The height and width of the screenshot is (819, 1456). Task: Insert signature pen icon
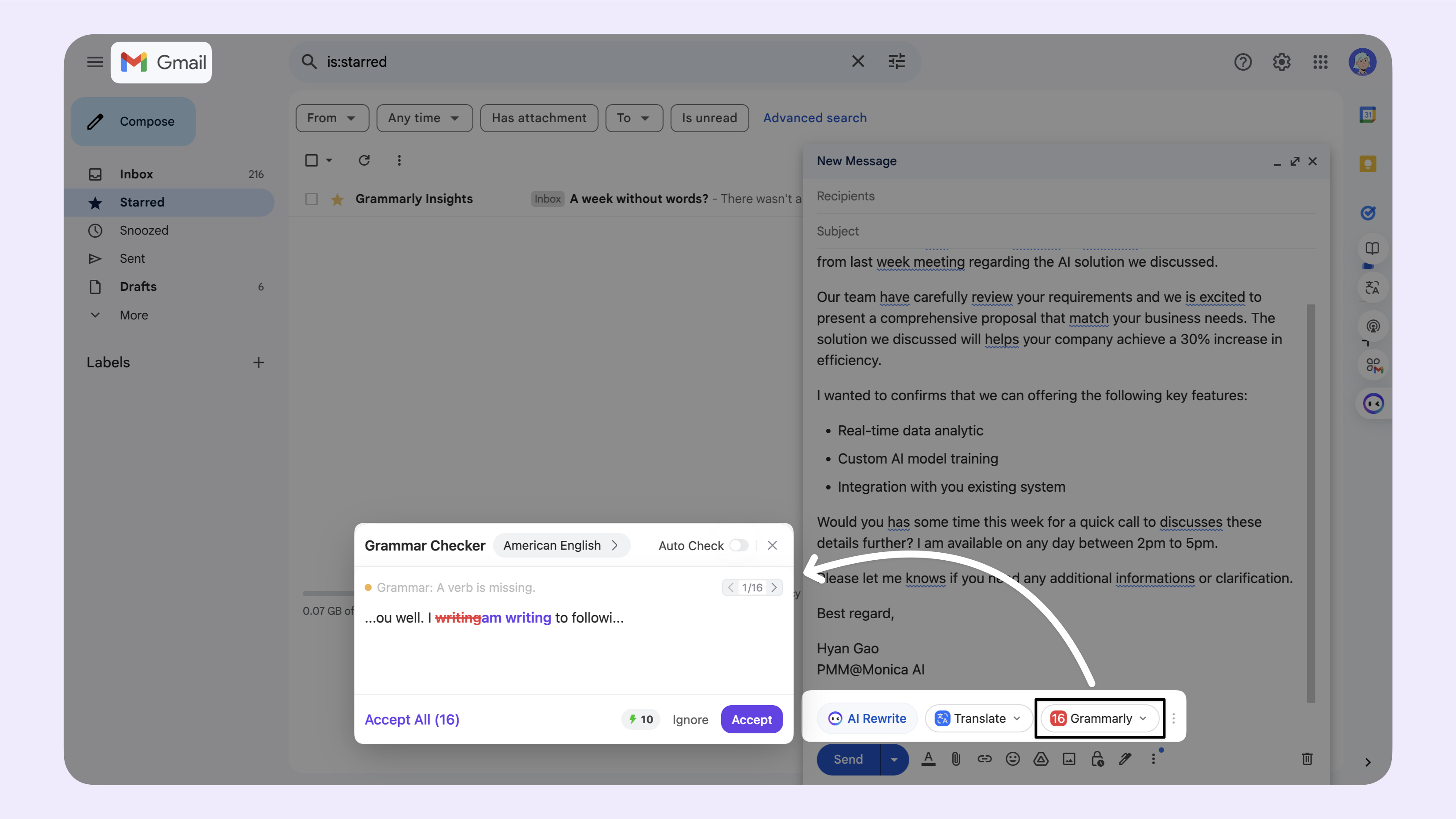1125,759
